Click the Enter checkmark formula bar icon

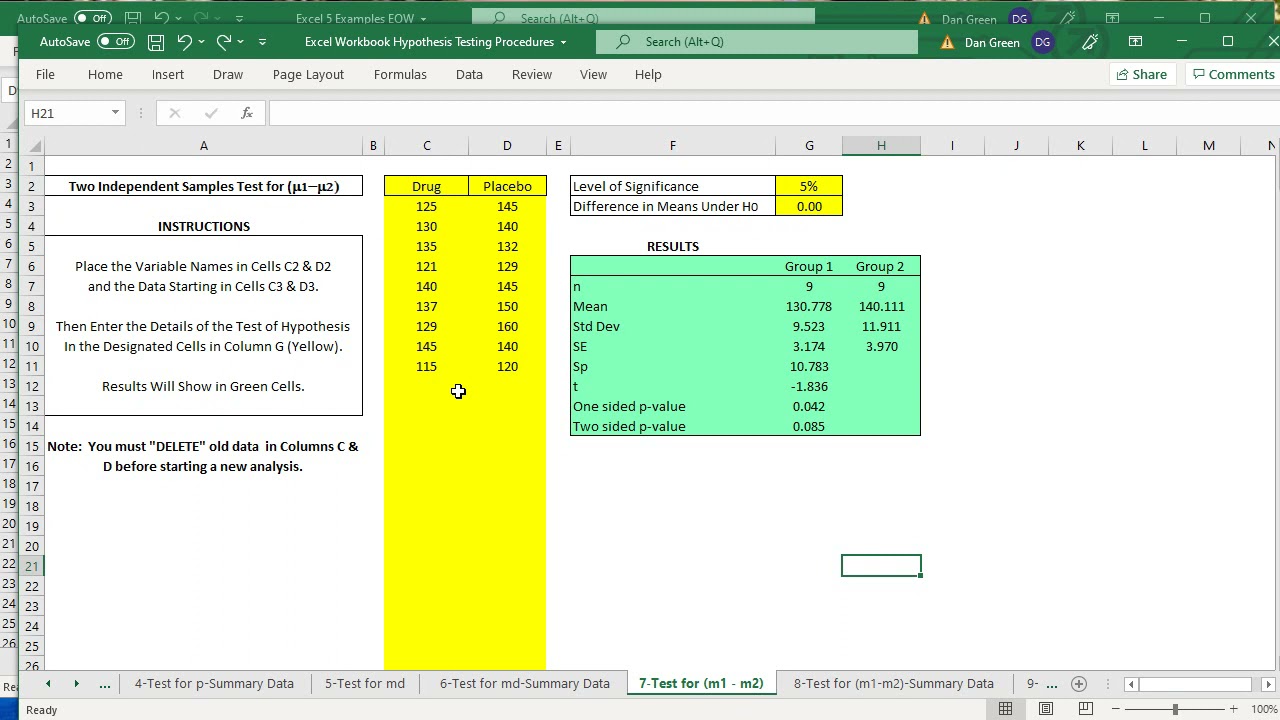210,113
